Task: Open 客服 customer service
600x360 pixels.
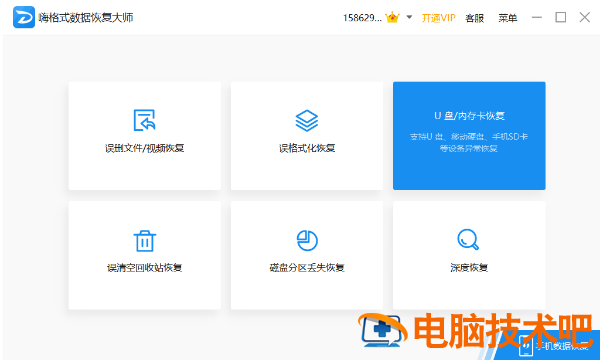Action: coord(474,18)
